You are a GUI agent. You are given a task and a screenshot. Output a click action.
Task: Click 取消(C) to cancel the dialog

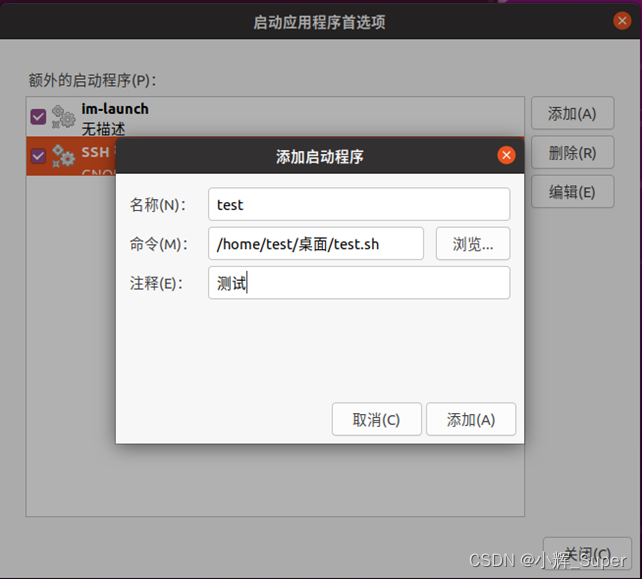(x=377, y=419)
